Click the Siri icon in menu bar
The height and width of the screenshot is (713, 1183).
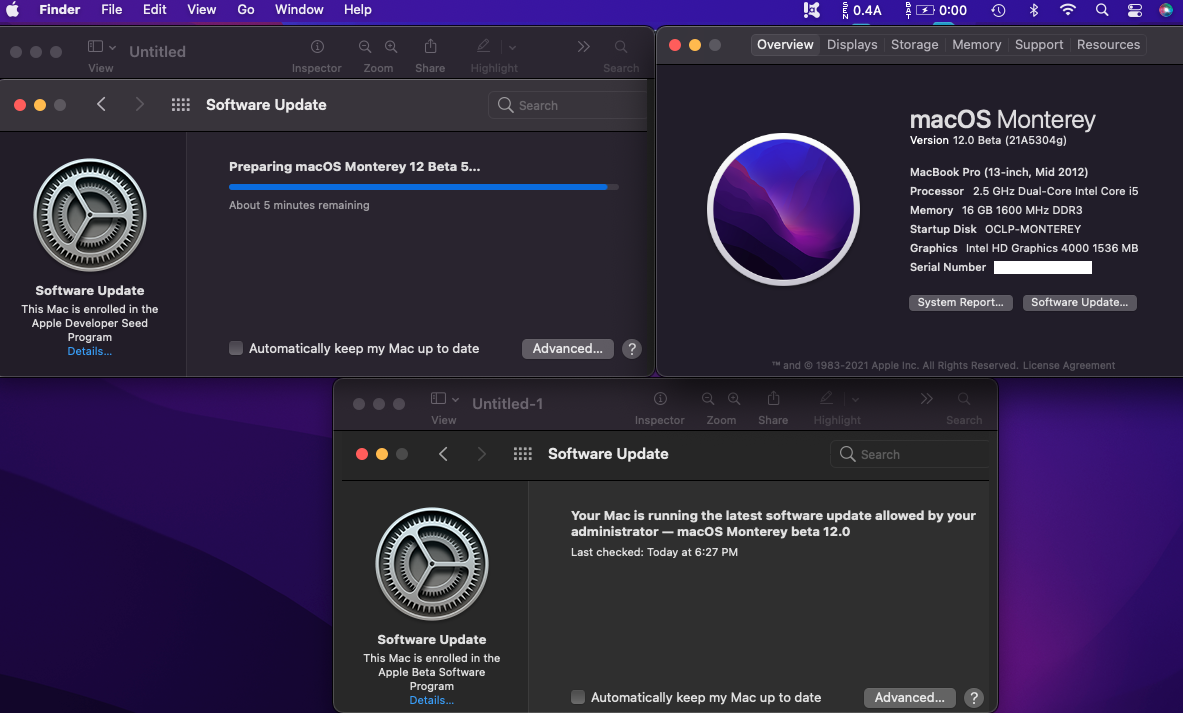pos(1166,10)
